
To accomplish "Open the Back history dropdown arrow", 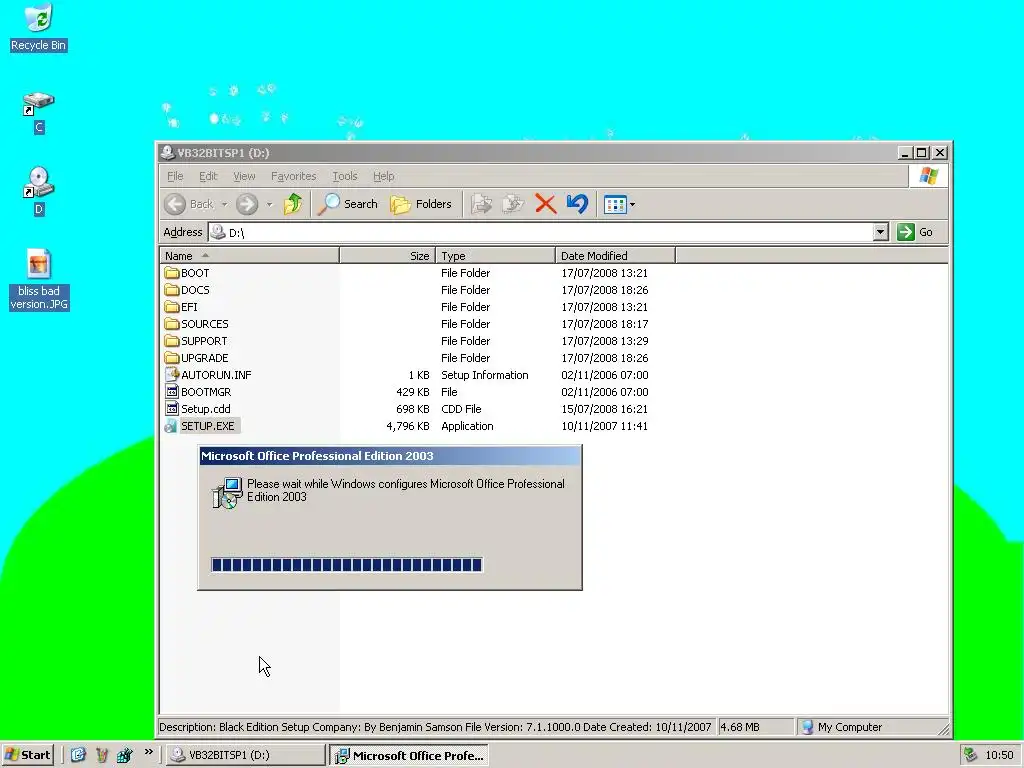I will 224,204.
